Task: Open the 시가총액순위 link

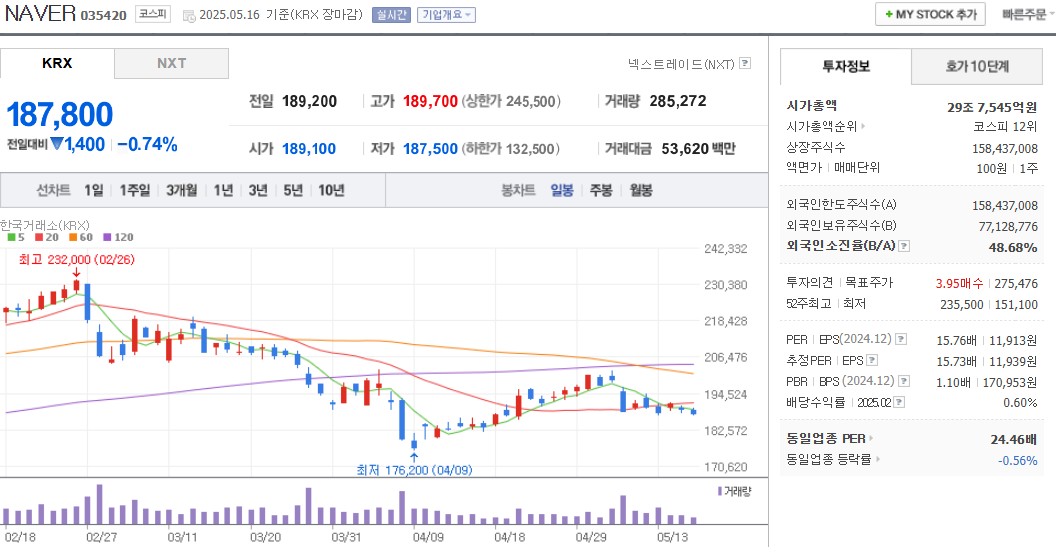Action: pos(822,126)
